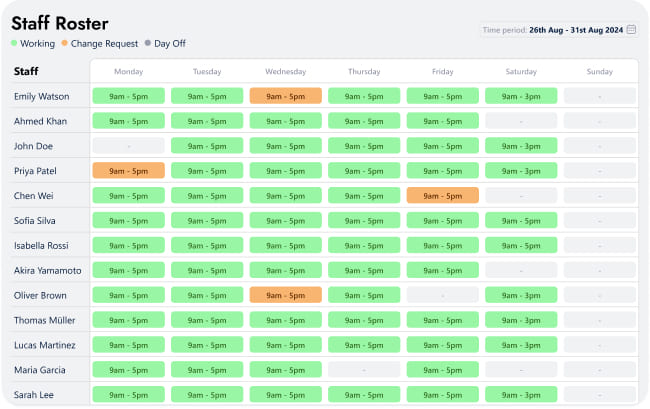The width and height of the screenshot is (650, 409).
Task: Click the Change Request legend label
Action: 104,44
